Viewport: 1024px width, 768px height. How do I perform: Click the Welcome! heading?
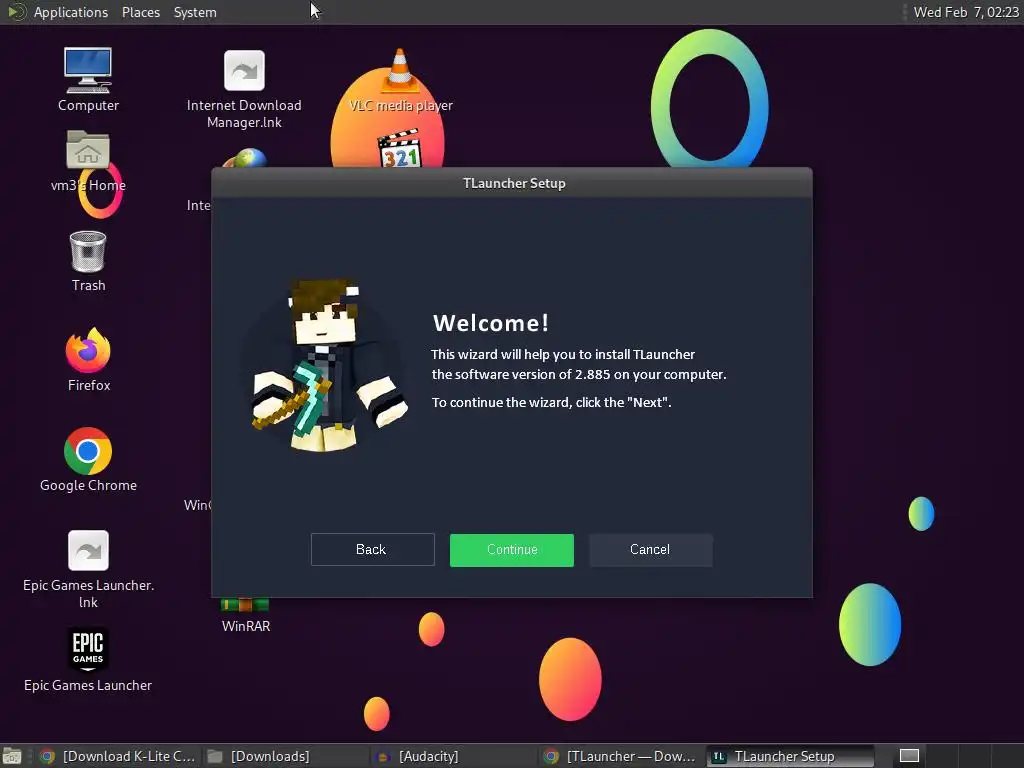pos(490,323)
